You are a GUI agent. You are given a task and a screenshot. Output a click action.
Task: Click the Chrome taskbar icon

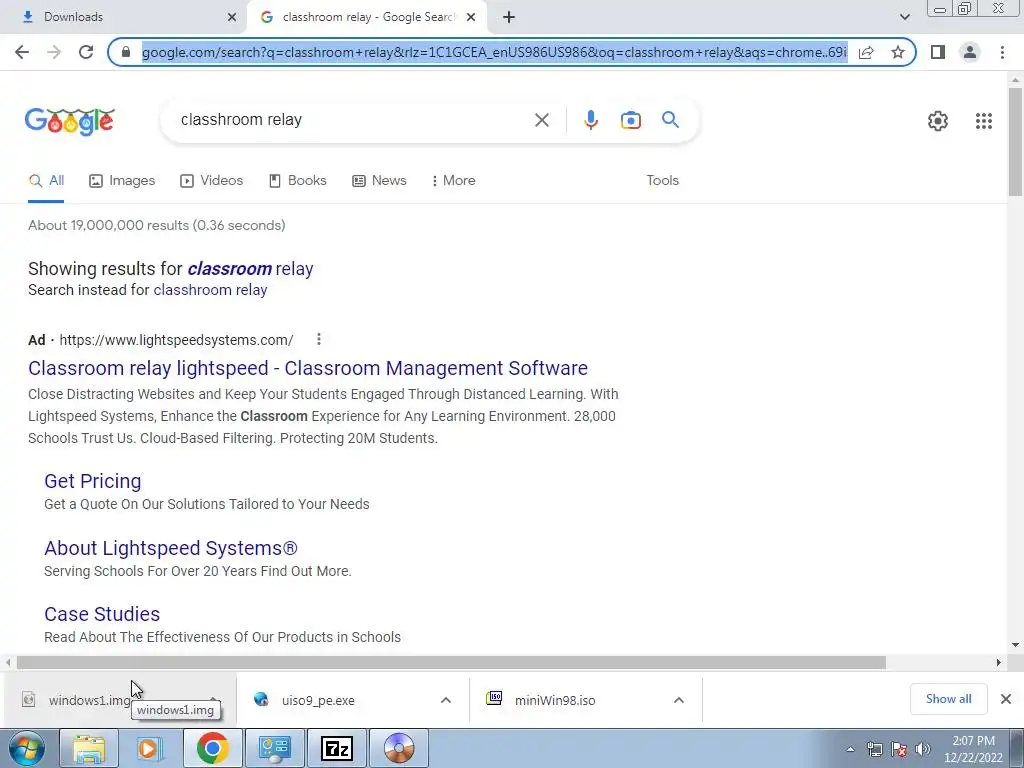(x=212, y=748)
